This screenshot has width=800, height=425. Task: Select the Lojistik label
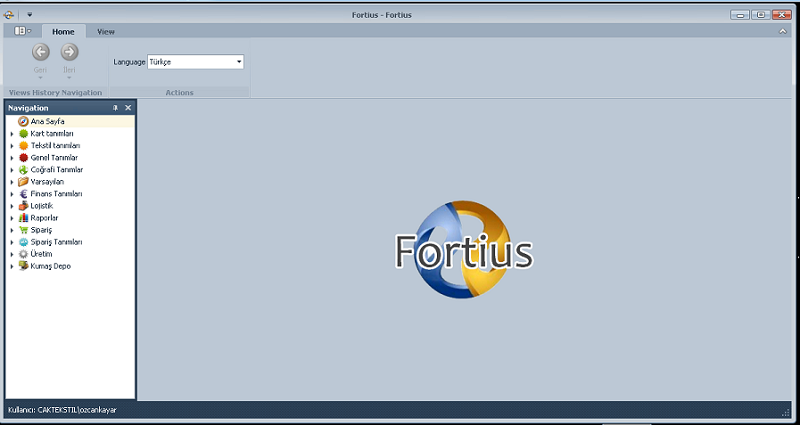(x=41, y=206)
